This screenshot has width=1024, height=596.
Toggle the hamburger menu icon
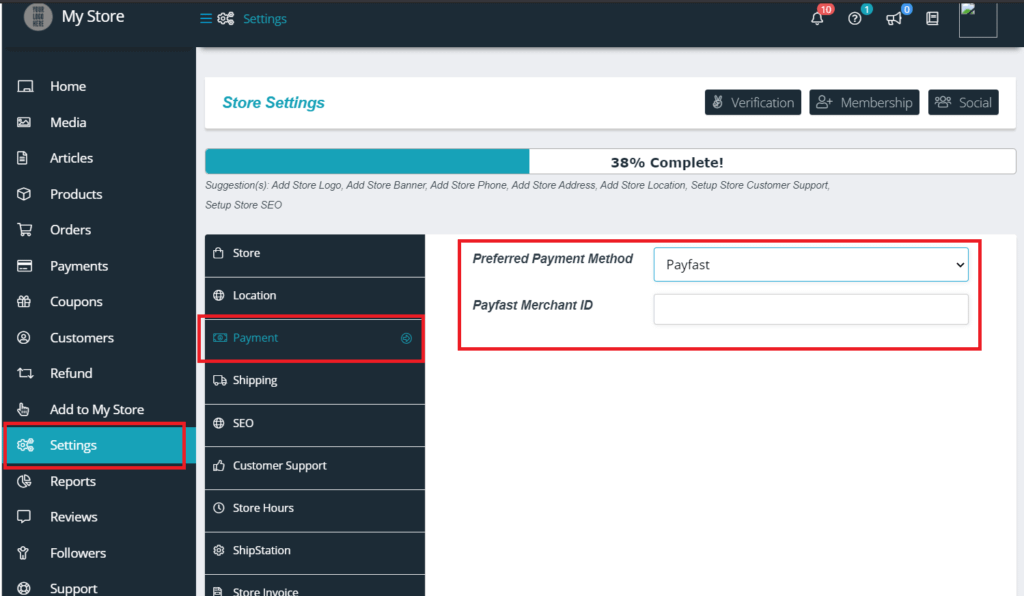pos(206,19)
